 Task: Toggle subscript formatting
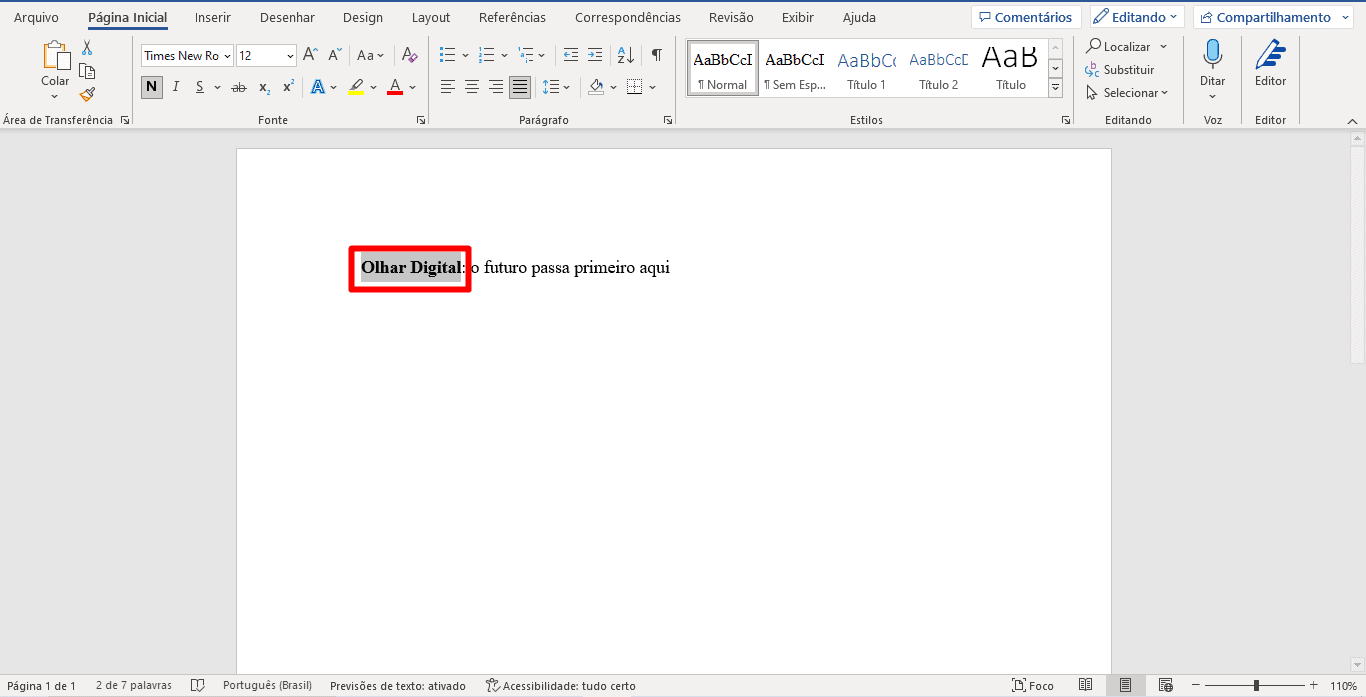point(264,87)
